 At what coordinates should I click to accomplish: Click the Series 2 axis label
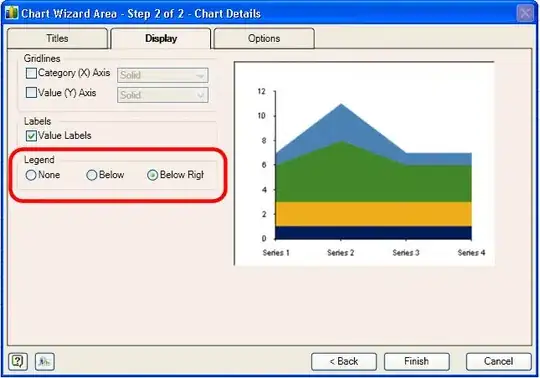point(341,253)
